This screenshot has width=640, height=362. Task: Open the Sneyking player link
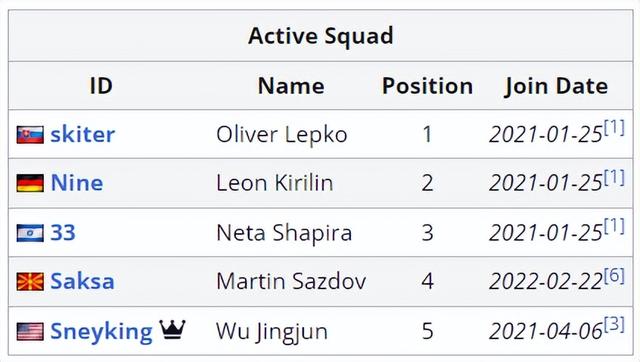[x=101, y=331]
